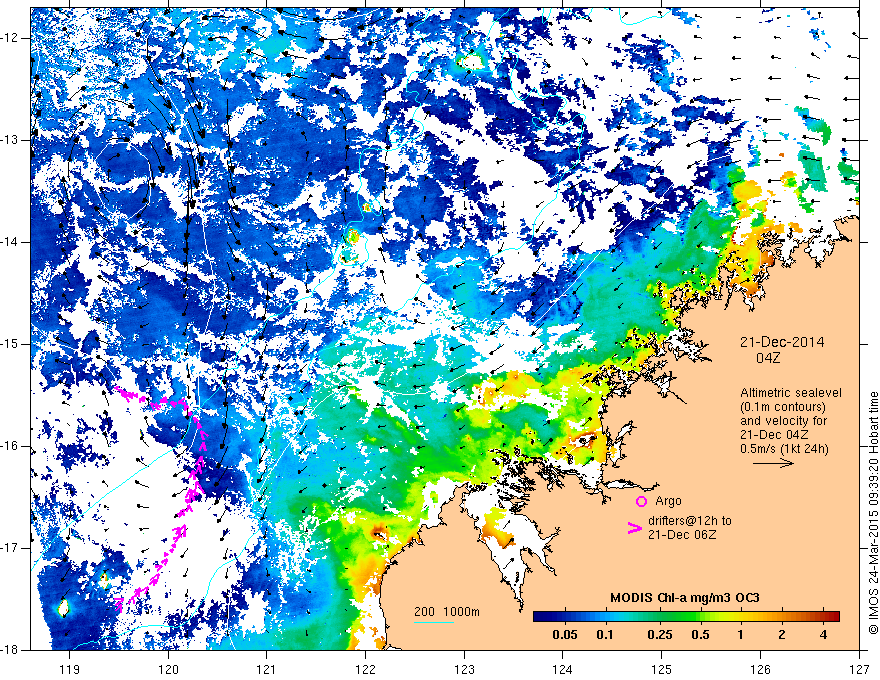Viewport: 880px width, 680px height.
Task: Click the 'drifters@12h to' legend text
Action: pyautogui.click(x=690, y=521)
